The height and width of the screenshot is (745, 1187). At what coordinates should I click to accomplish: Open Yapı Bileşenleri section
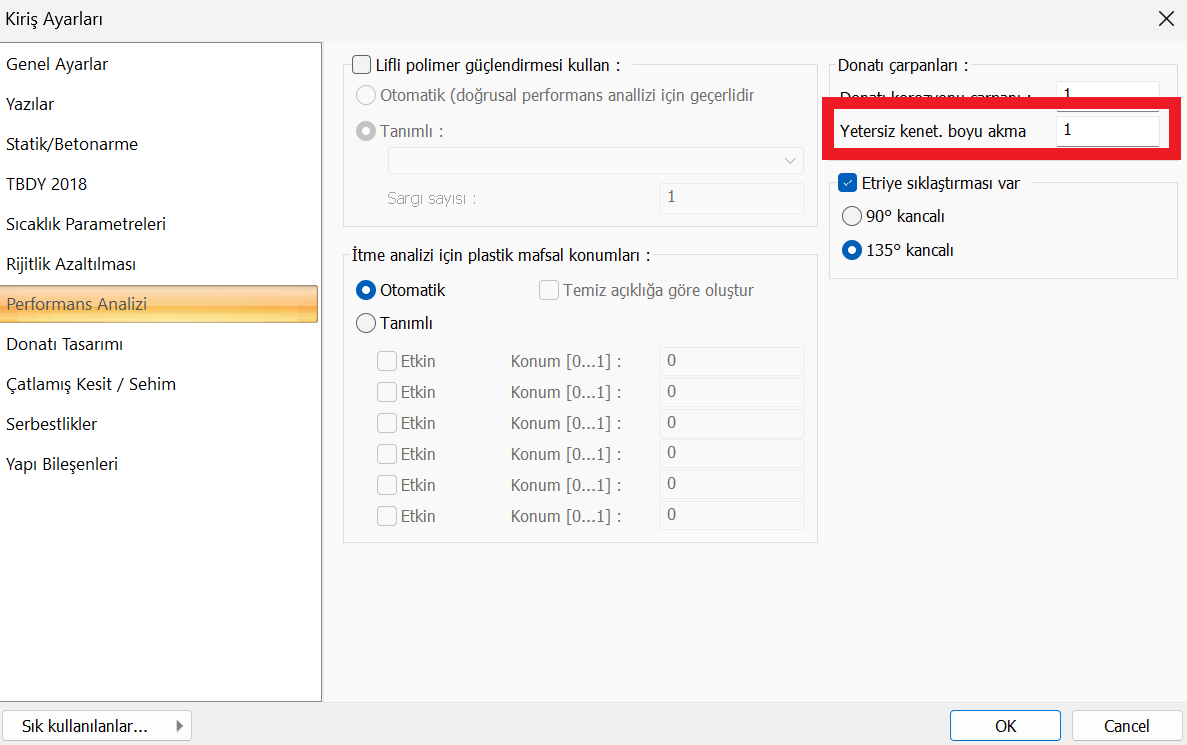62,464
